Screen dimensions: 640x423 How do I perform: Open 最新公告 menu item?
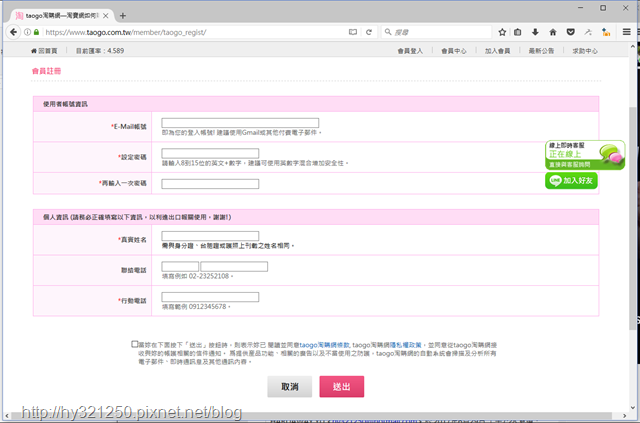click(x=541, y=51)
